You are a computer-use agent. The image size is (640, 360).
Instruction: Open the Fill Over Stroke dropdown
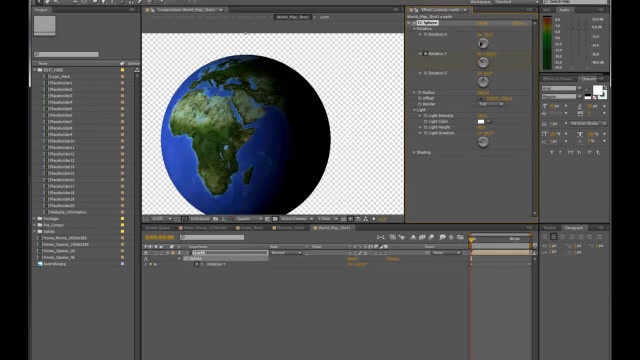588,124
